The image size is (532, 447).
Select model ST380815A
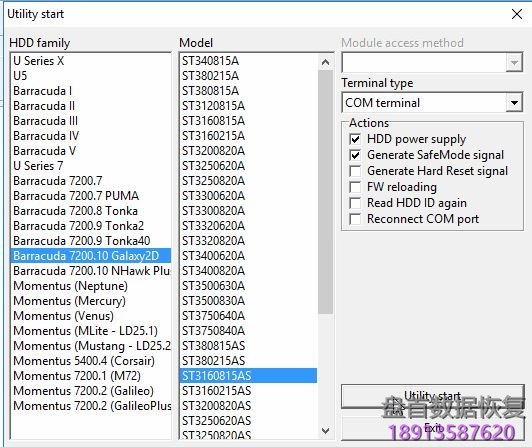coord(249,91)
